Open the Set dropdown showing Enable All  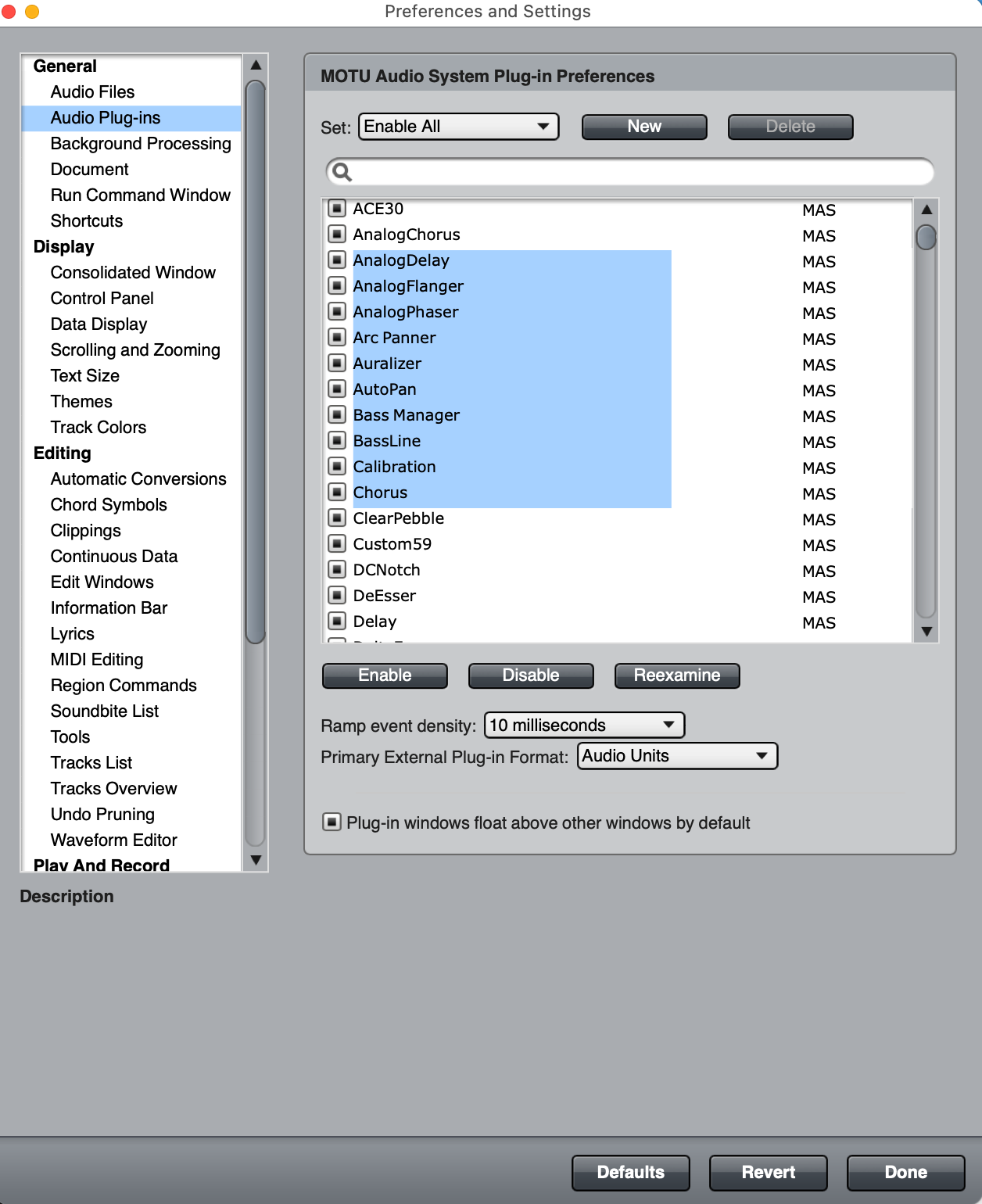click(x=459, y=127)
